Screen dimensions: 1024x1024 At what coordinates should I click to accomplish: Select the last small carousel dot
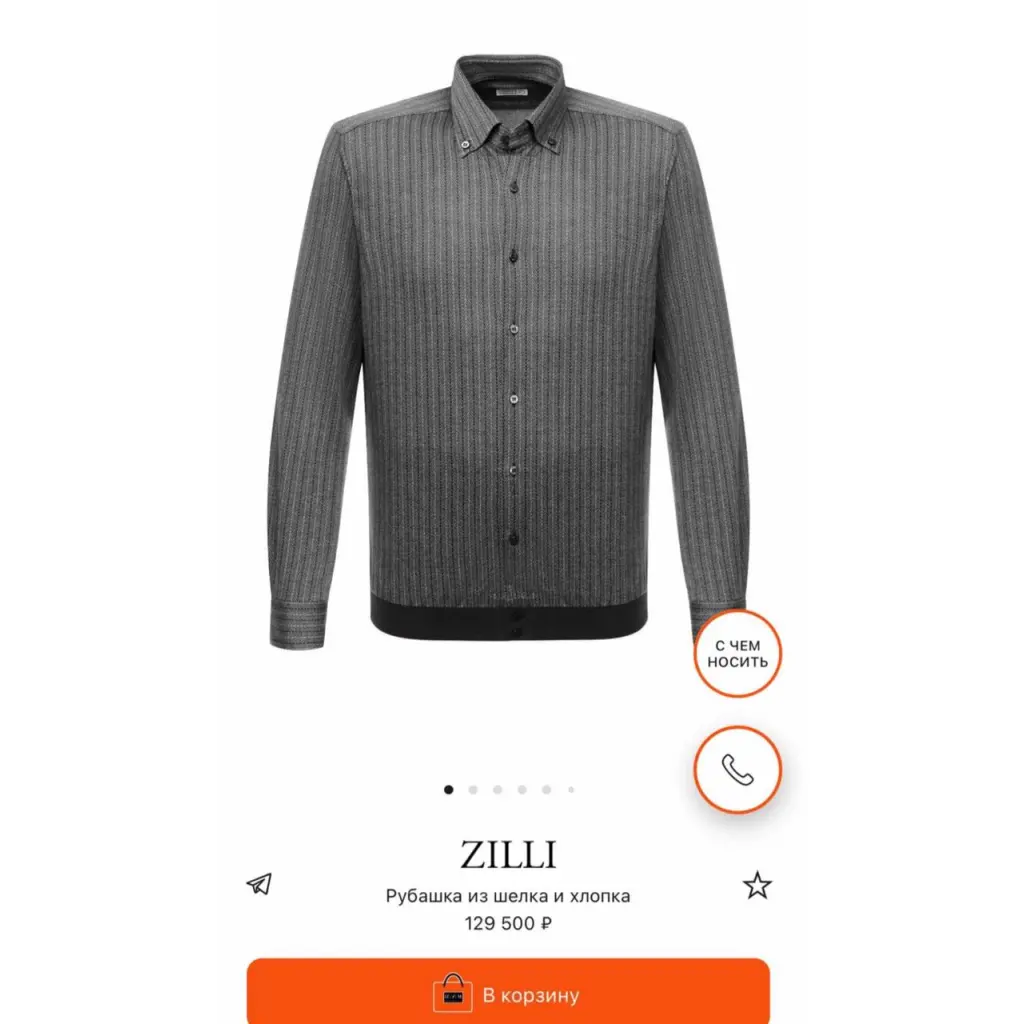pyautogui.click(x=571, y=790)
